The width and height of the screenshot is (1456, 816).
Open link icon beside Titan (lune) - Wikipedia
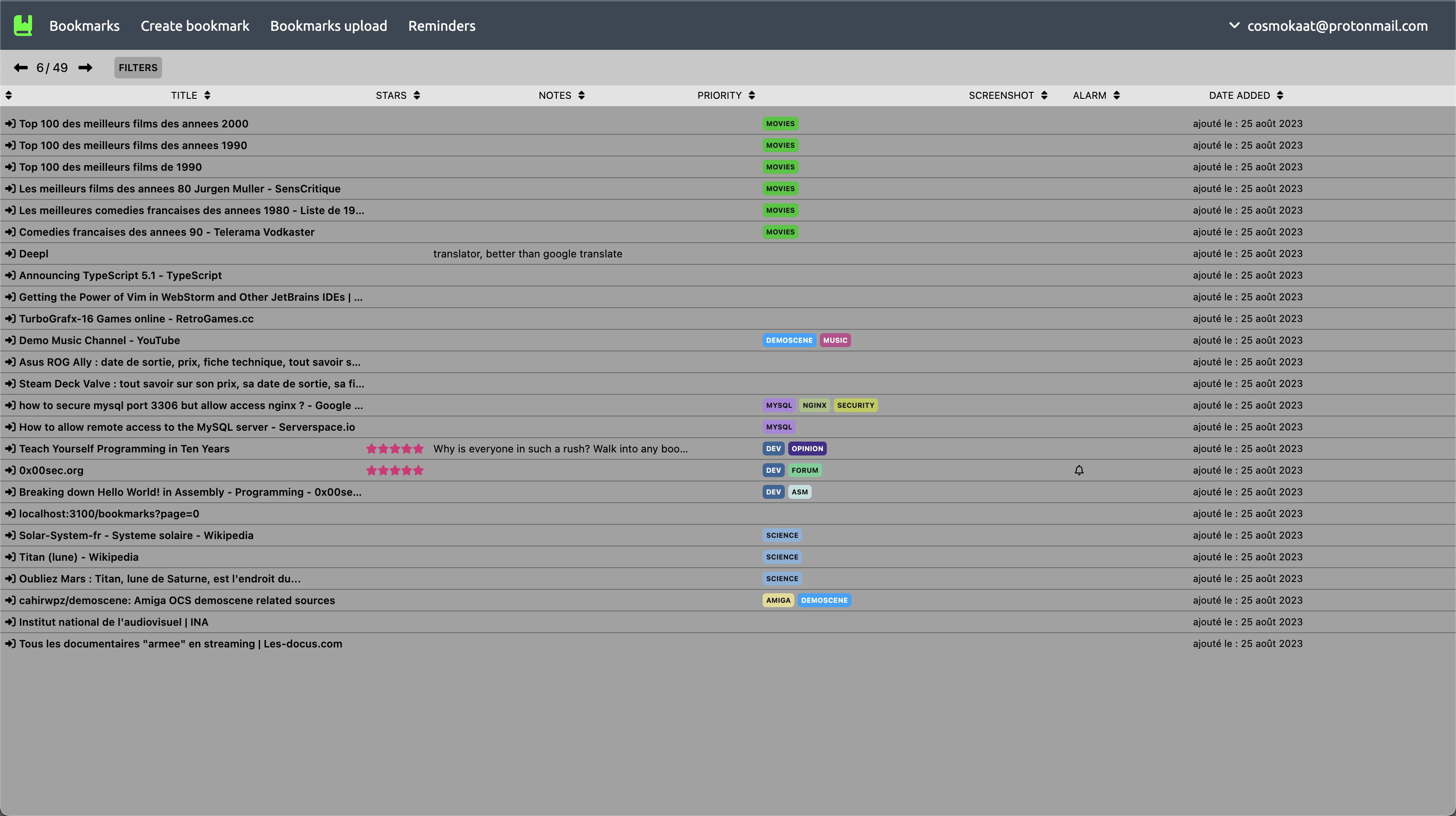point(10,556)
